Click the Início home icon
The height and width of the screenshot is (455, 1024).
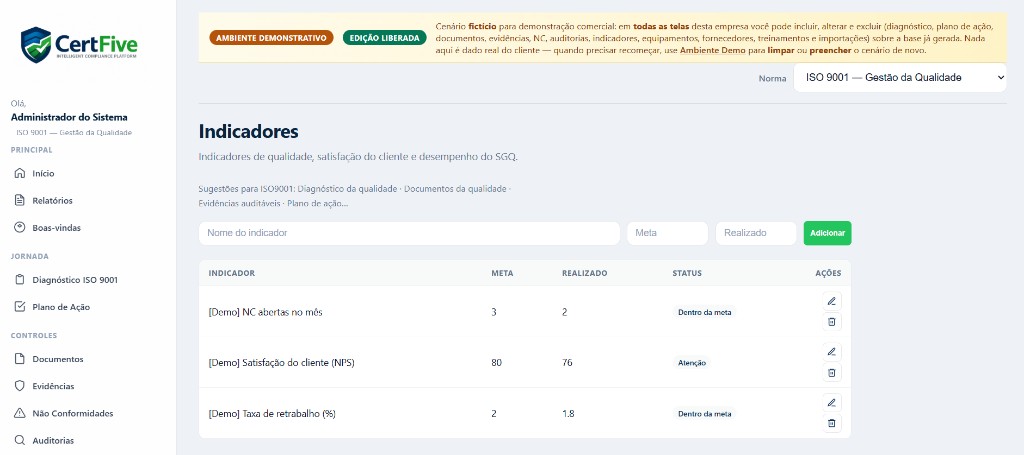[x=20, y=174]
